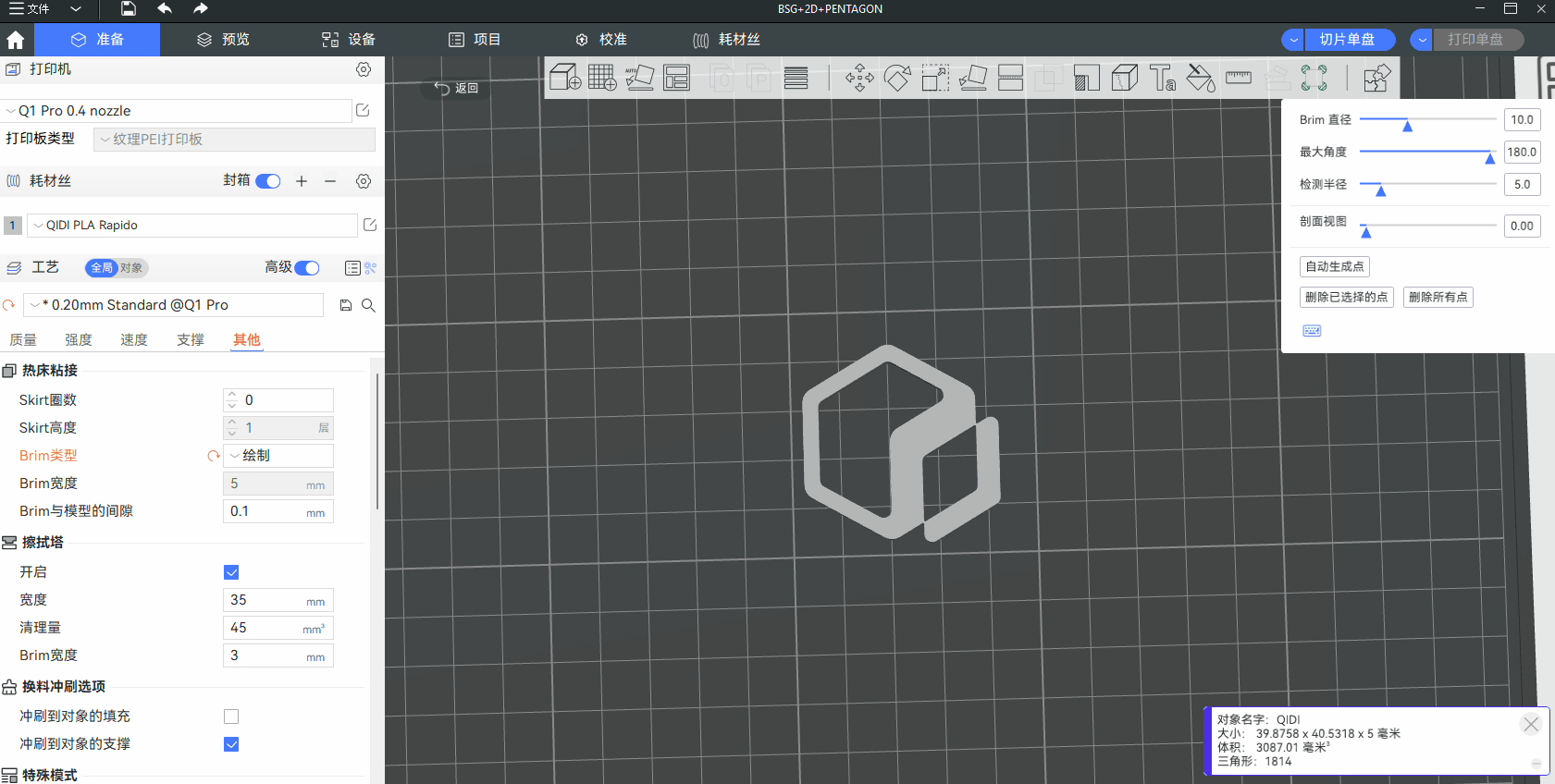Click the 剖面视图 slider handle
1555x784 pixels.
[x=1365, y=231]
